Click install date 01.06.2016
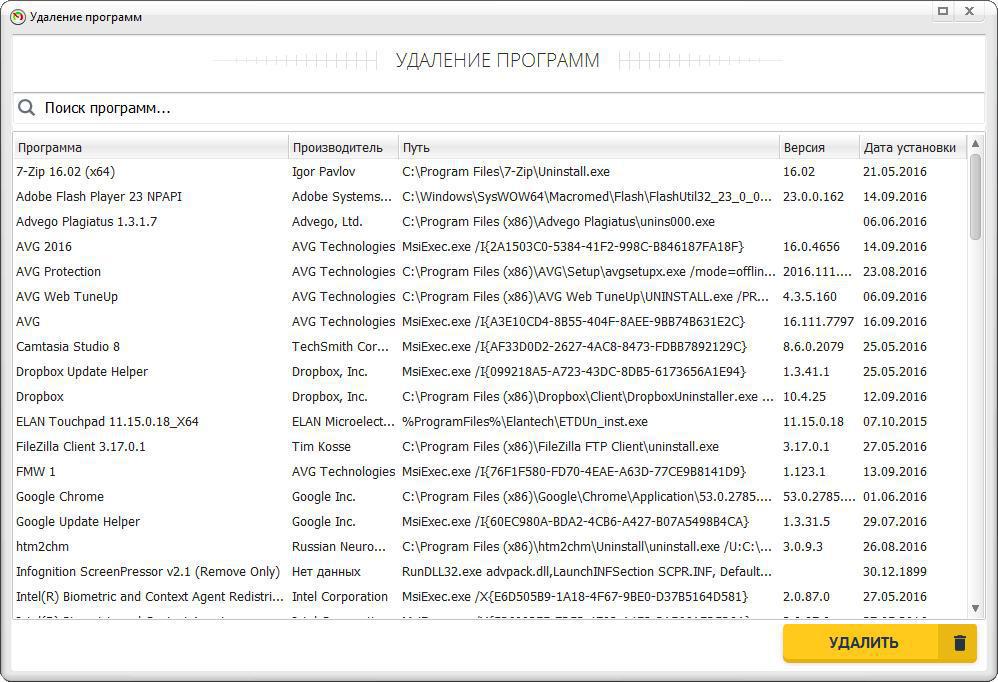Image resolution: width=998 pixels, height=682 pixels. click(x=894, y=497)
